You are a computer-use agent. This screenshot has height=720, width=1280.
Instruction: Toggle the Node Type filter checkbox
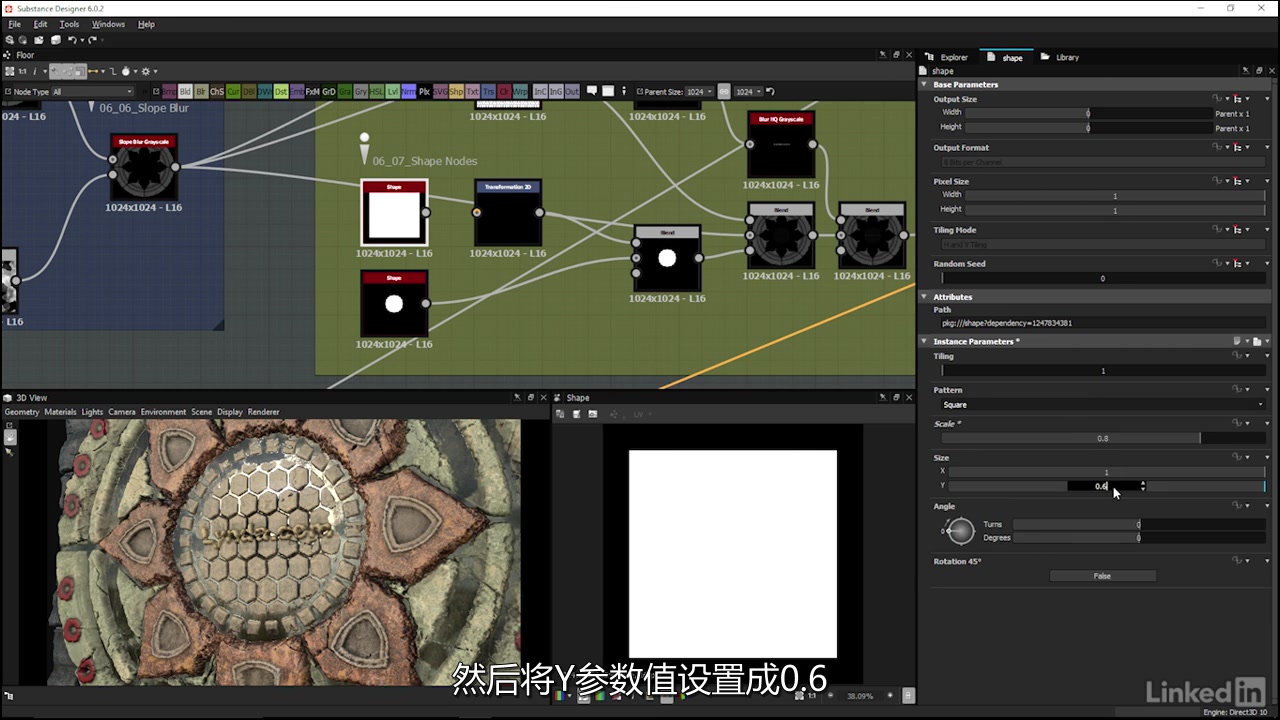(x=8, y=91)
